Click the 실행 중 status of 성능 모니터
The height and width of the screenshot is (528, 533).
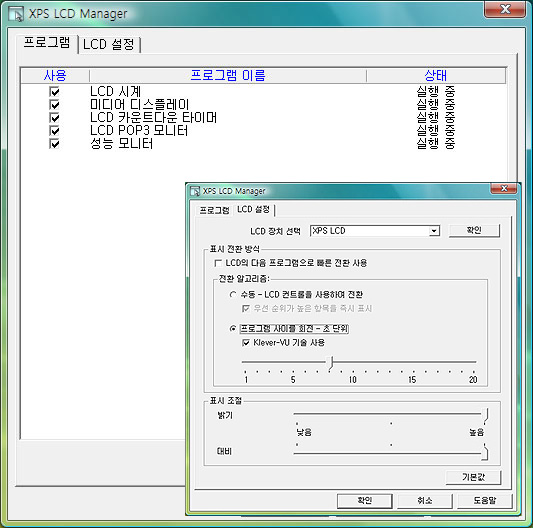[436, 143]
